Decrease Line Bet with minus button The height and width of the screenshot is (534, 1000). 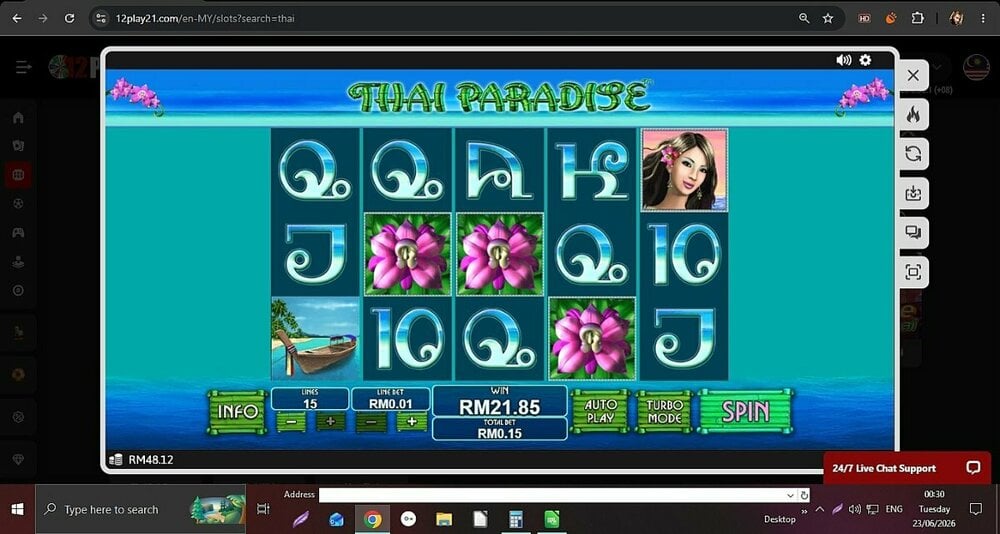click(x=372, y=422)
